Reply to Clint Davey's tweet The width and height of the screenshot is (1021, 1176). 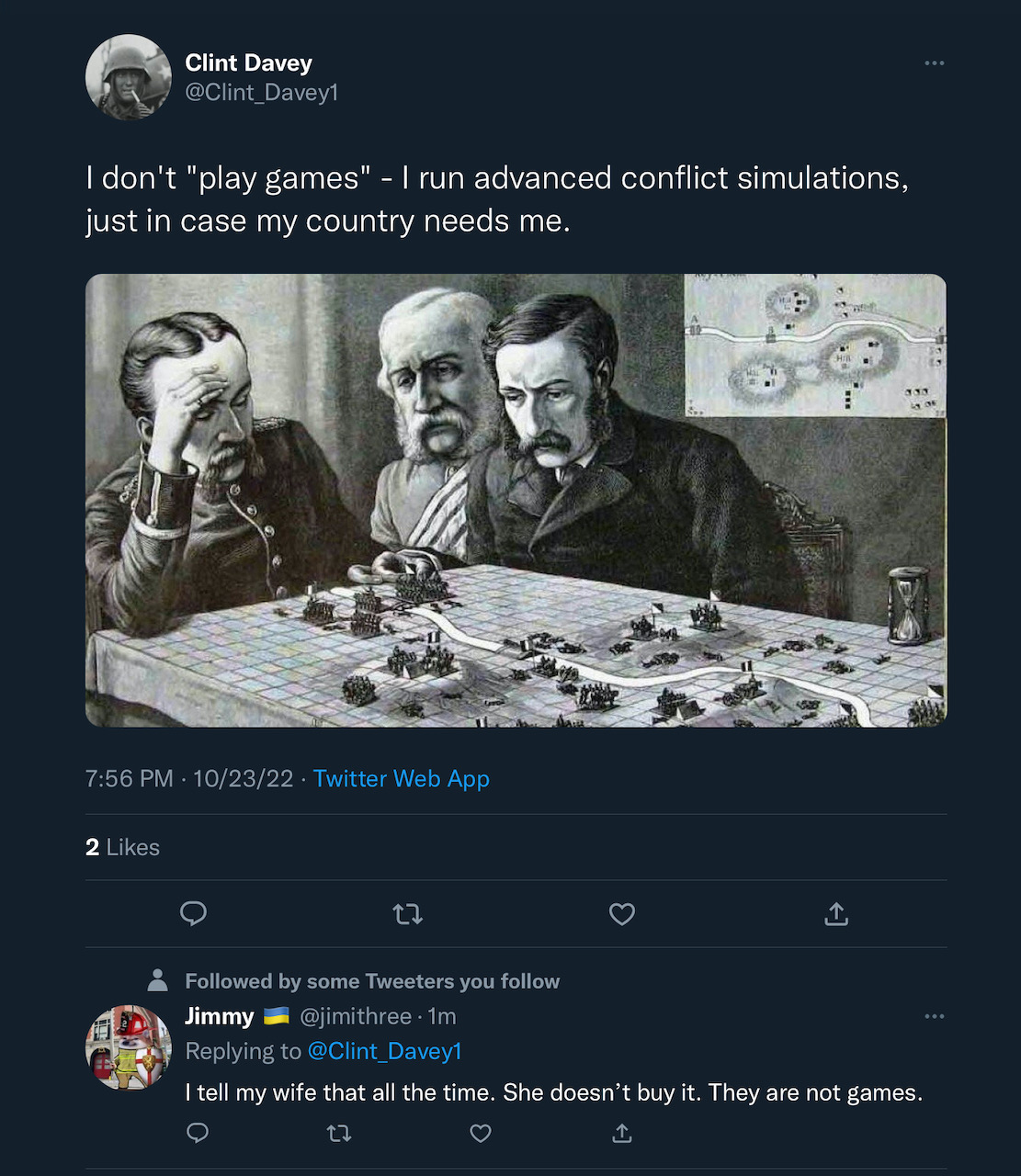193,913
